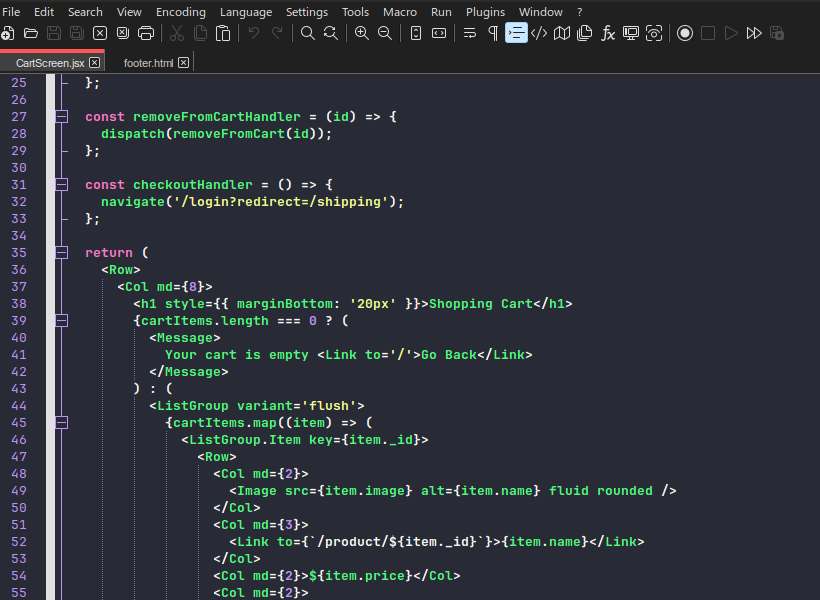Collapse the removeFromCartHandler function fold
The height and width of the screenshot is (600, 820).
click(60, 116)
